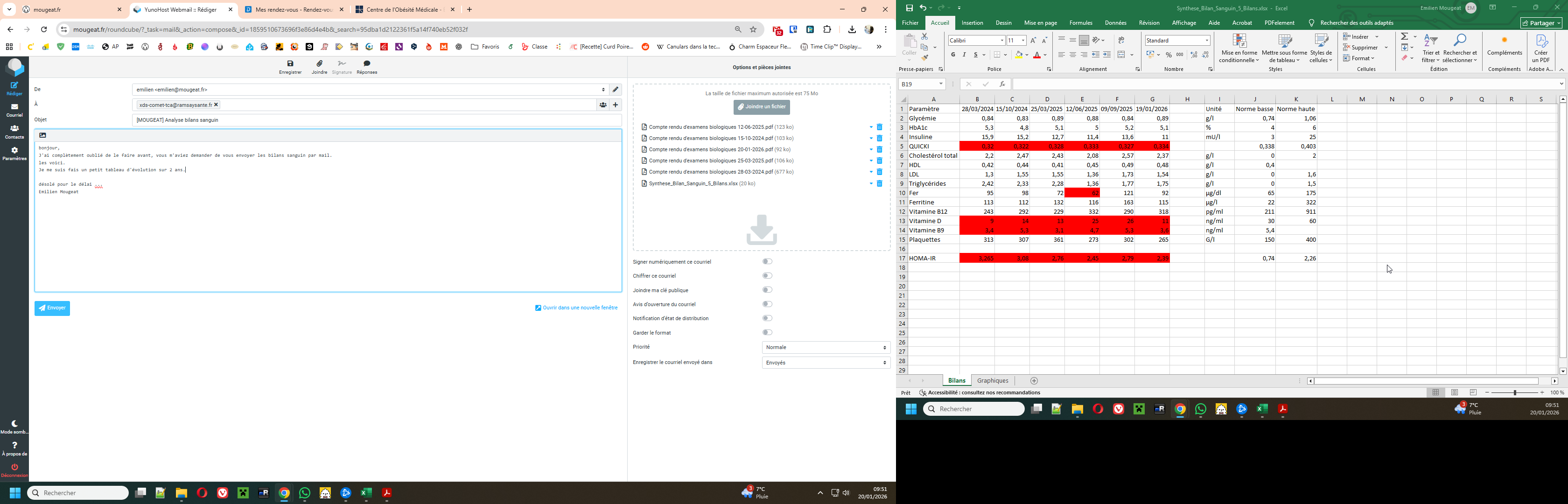Screen dimensions: 1568x504
Task: Delete the Synthese_Bilan_Sanguin_5_Bilans.xlsx attachment with its trash icon
Action: coord(880,184)
